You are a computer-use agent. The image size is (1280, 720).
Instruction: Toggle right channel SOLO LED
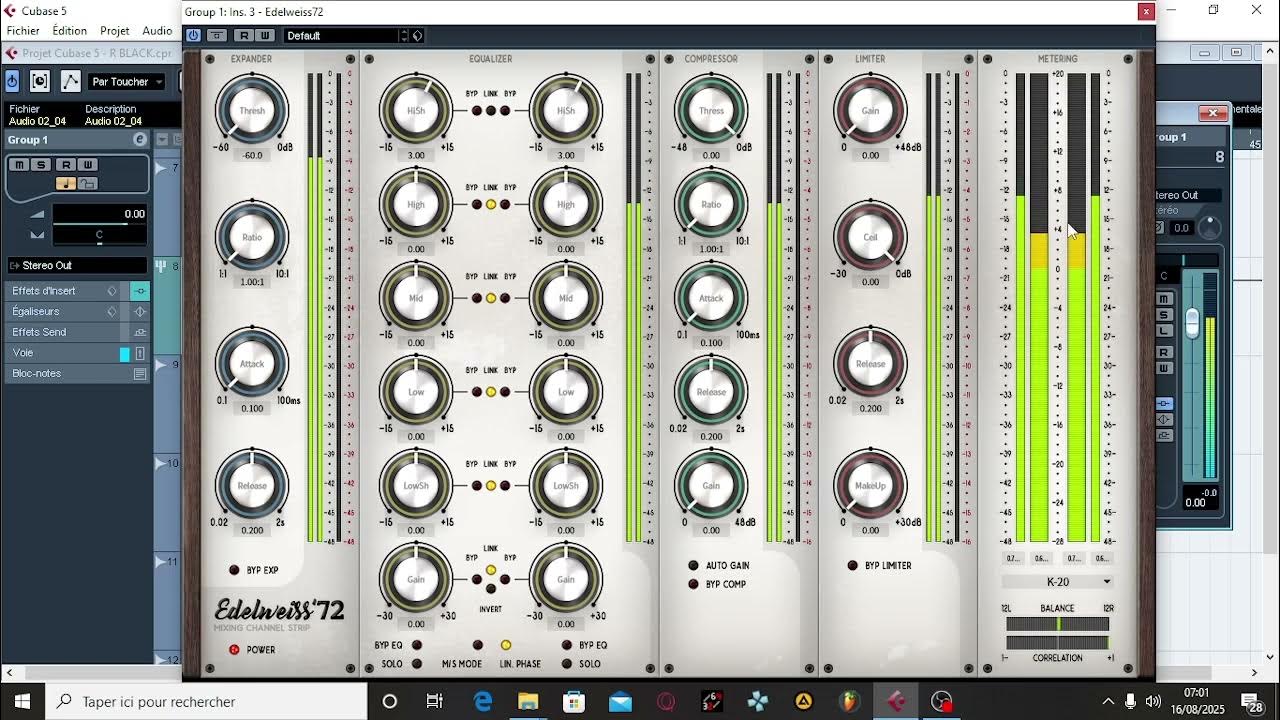click(x=567, y=664)
